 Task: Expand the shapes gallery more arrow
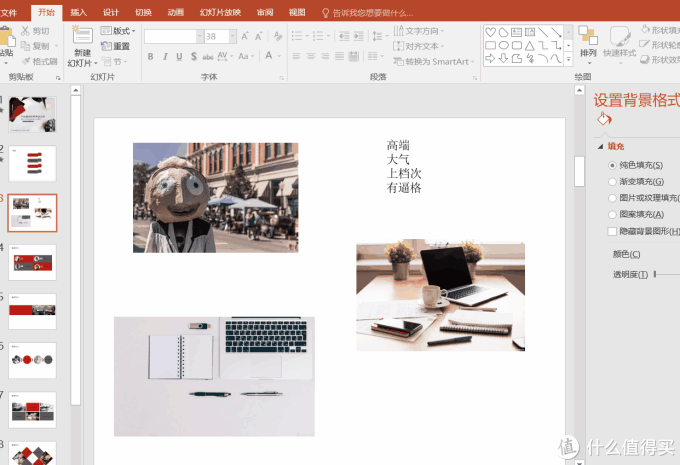[568, 59]
